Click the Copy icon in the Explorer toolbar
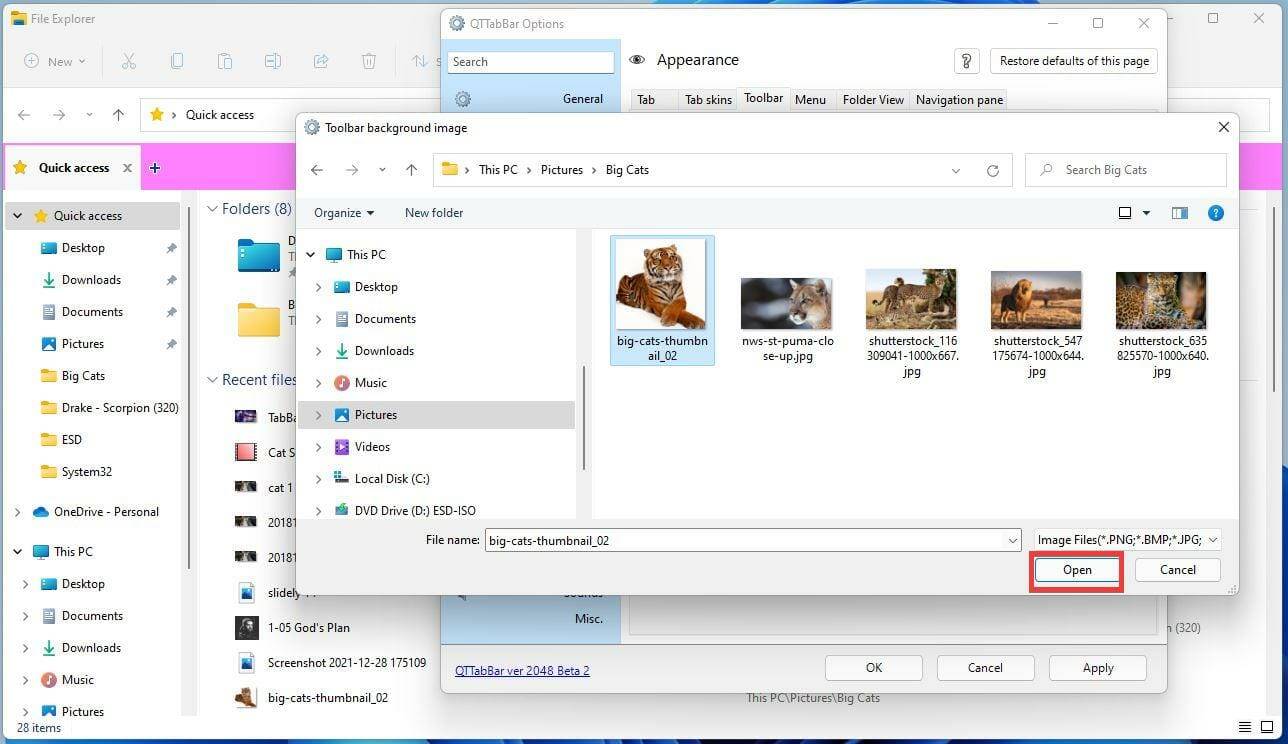Screen dimensions: 1288x744 click(x=177, y=61)
